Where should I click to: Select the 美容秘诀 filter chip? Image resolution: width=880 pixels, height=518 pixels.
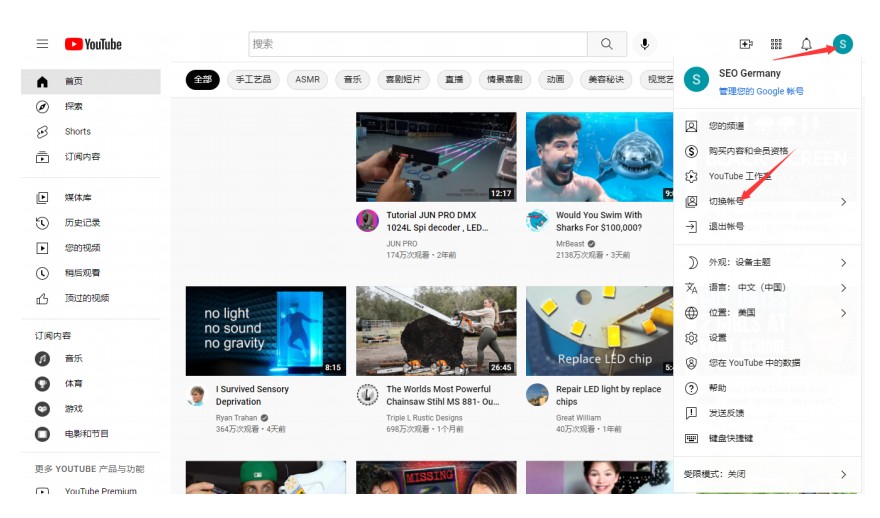pyautogui.click(x=606, y=80)
